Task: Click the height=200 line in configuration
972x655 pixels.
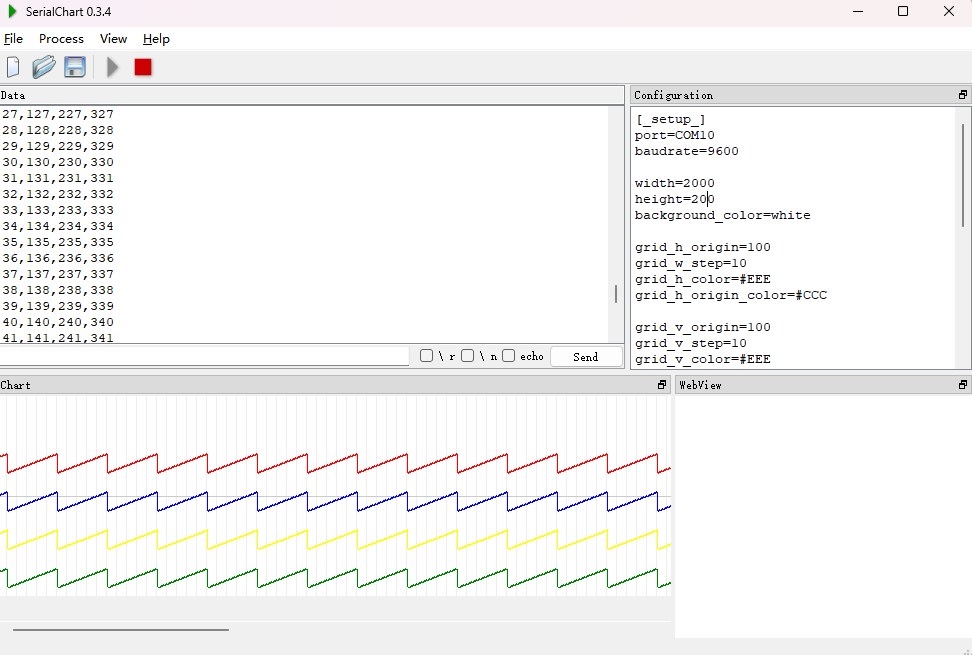Action: tap(674, 200)
